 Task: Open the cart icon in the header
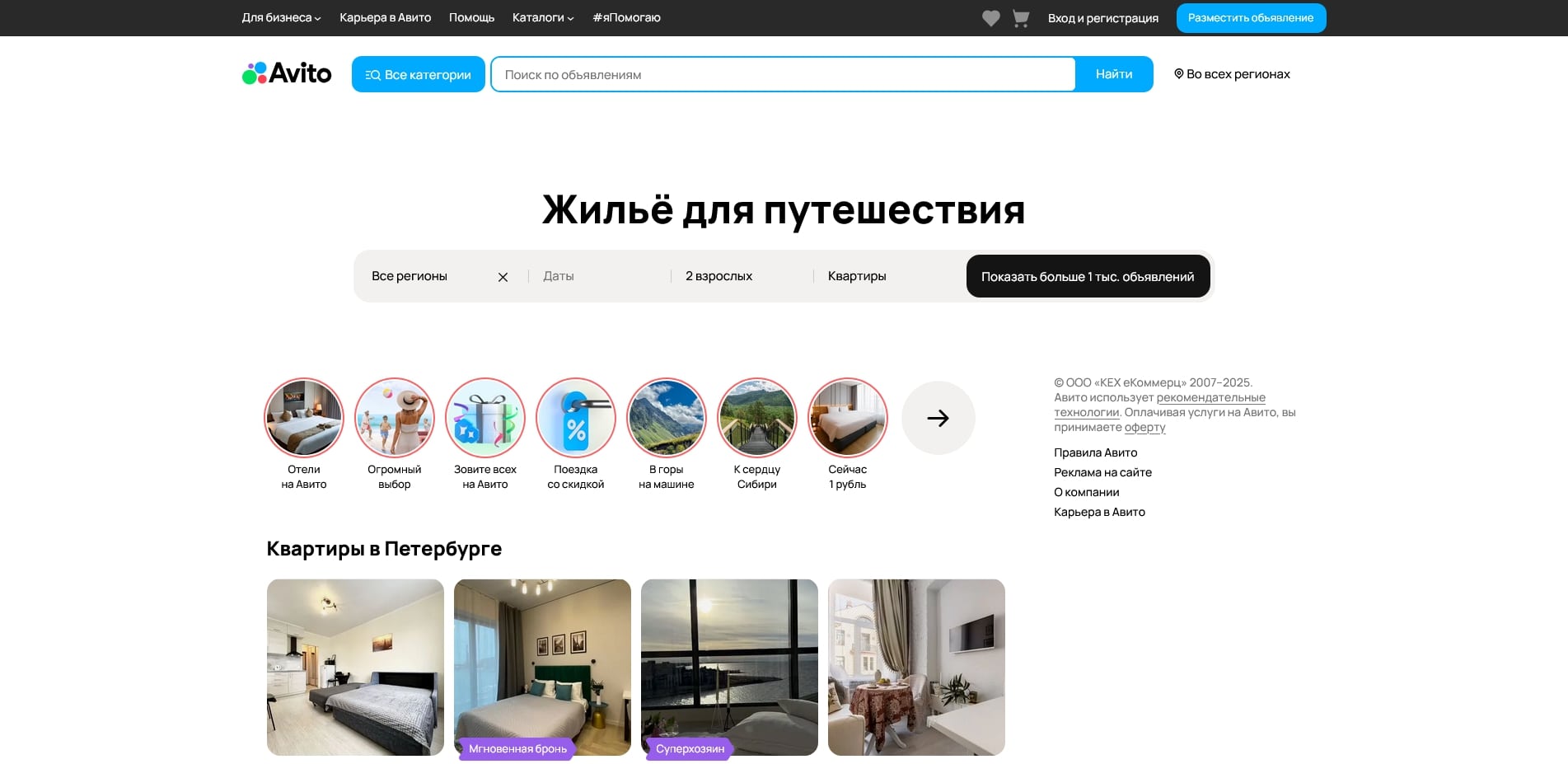tap(1020, 17)
